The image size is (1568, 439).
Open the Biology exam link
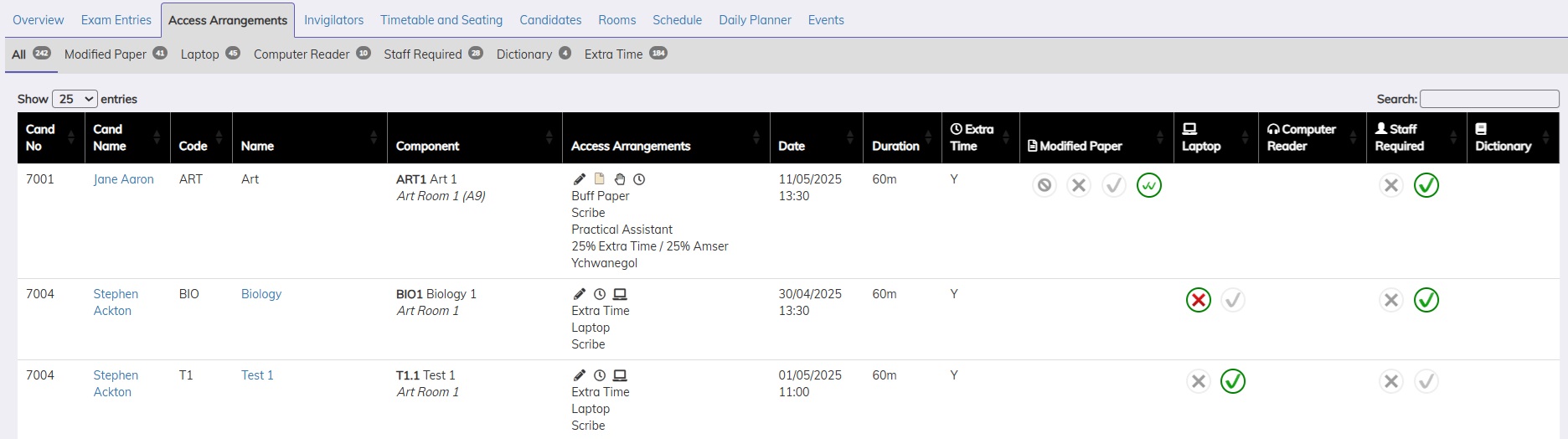(260, 294)
